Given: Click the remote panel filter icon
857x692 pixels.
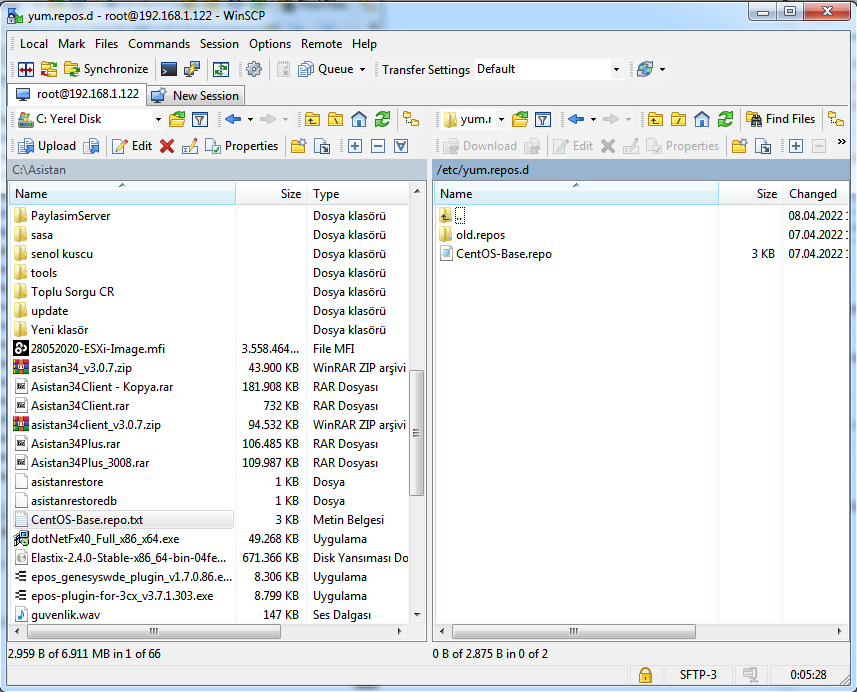Looking at the screenshot, I should (x=542, y=119).
